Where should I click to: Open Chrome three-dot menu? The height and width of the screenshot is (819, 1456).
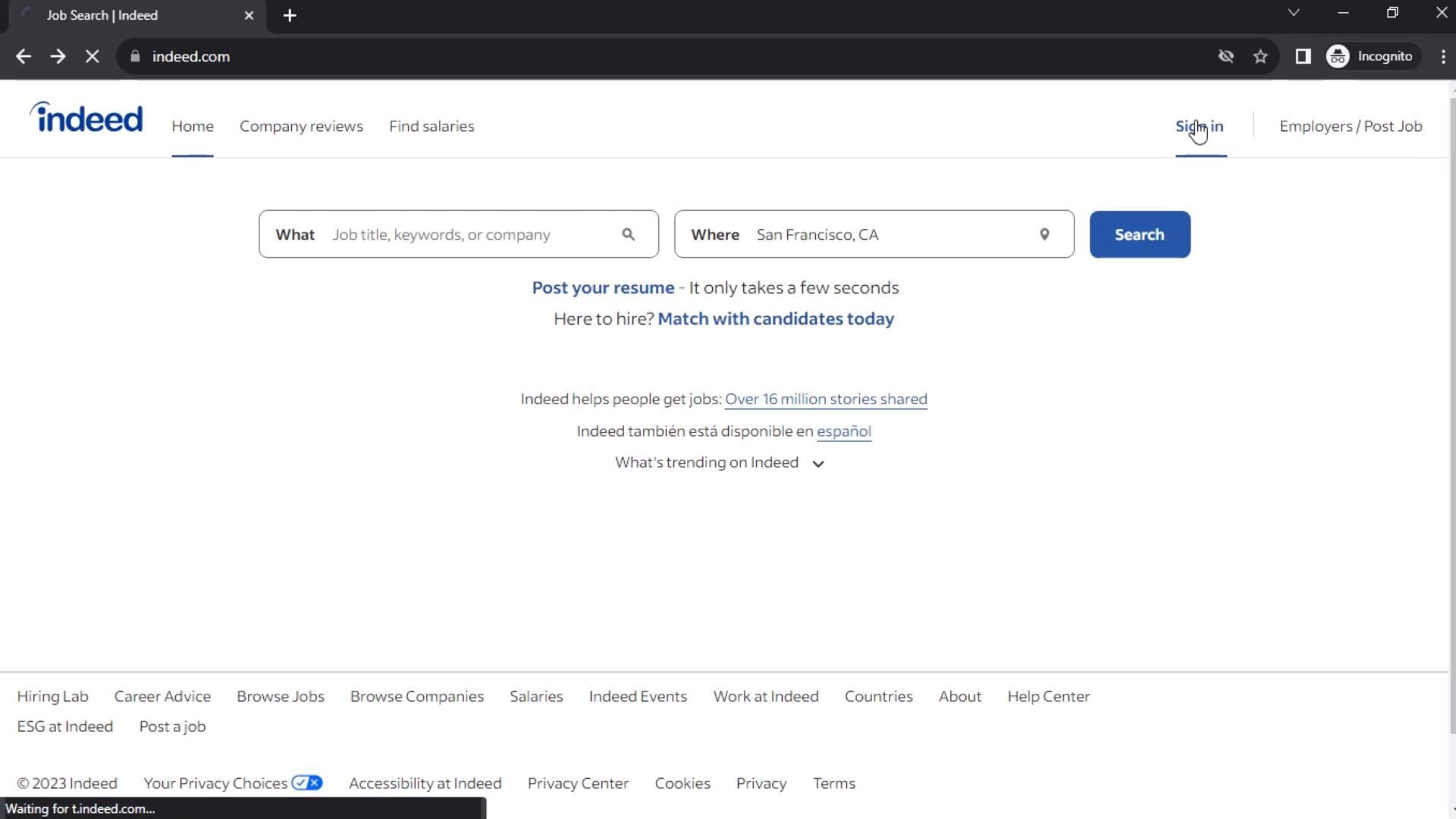[x=1442, y=57]
